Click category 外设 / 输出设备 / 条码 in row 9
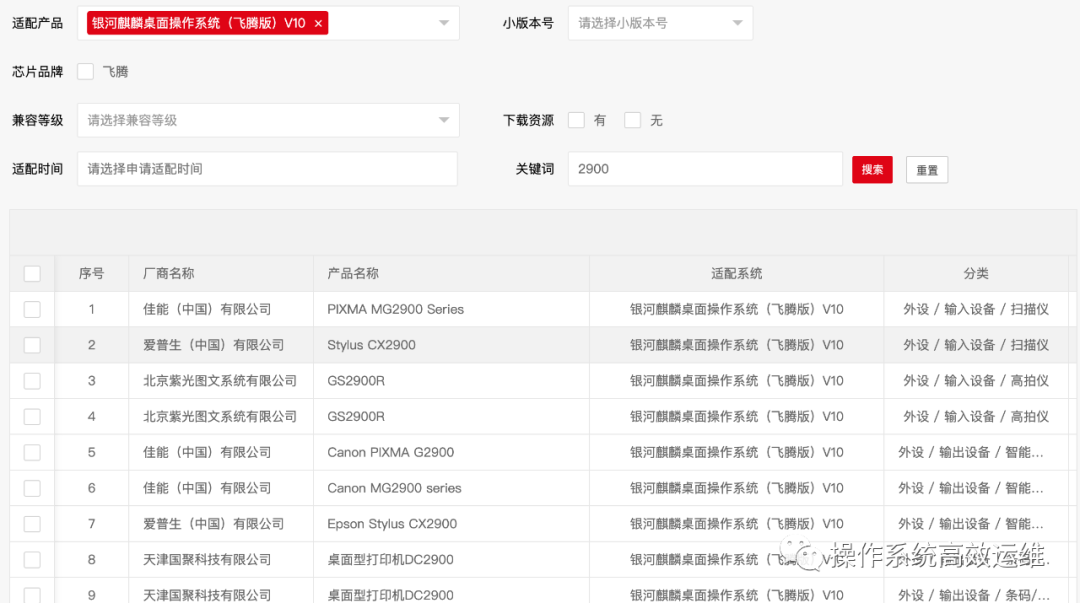The image size is (1080, 603). 974,595
